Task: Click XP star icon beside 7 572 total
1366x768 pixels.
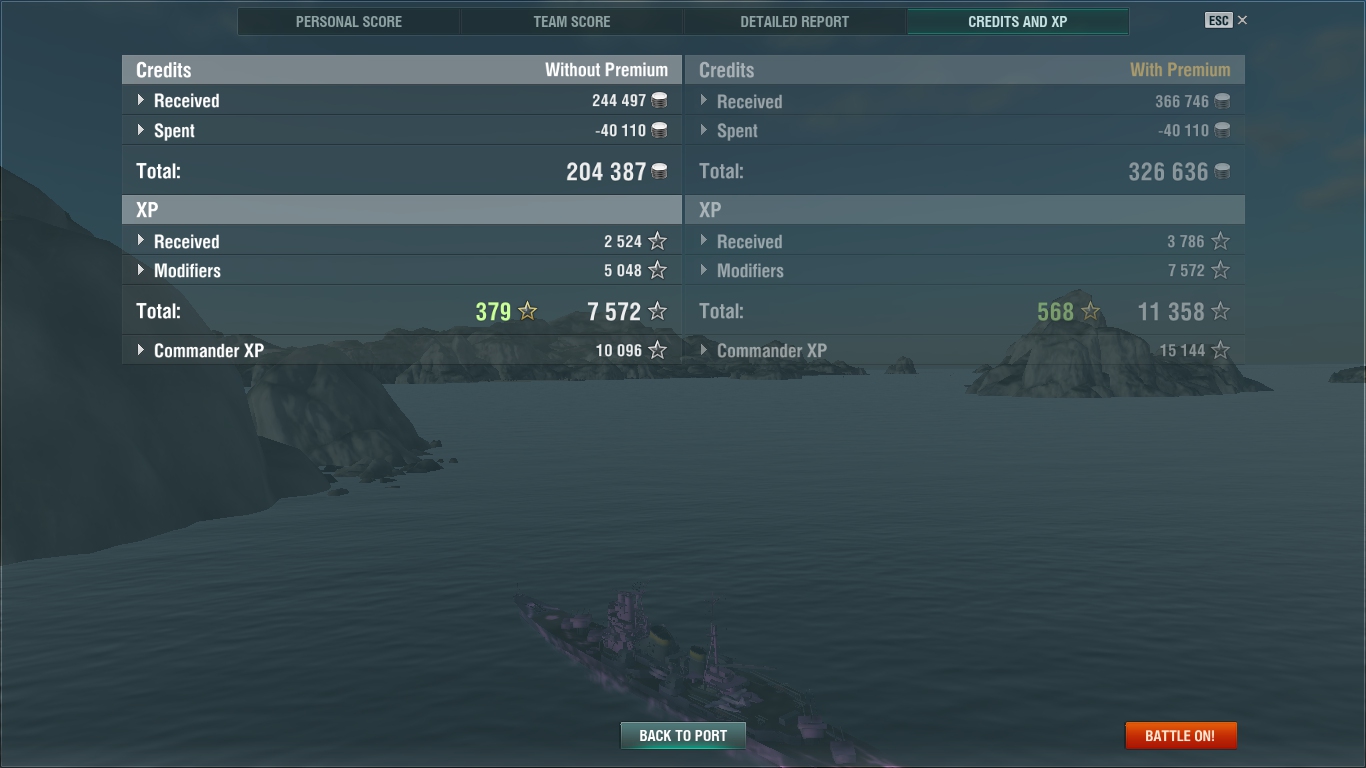Action: (657, 311)
